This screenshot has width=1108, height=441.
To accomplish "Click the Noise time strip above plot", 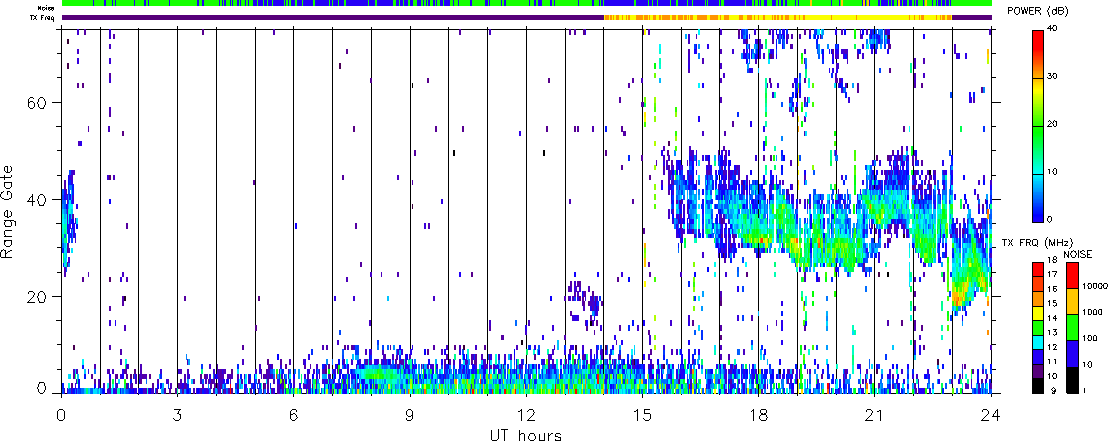I will pyautogui.click(x=526, y=4).
